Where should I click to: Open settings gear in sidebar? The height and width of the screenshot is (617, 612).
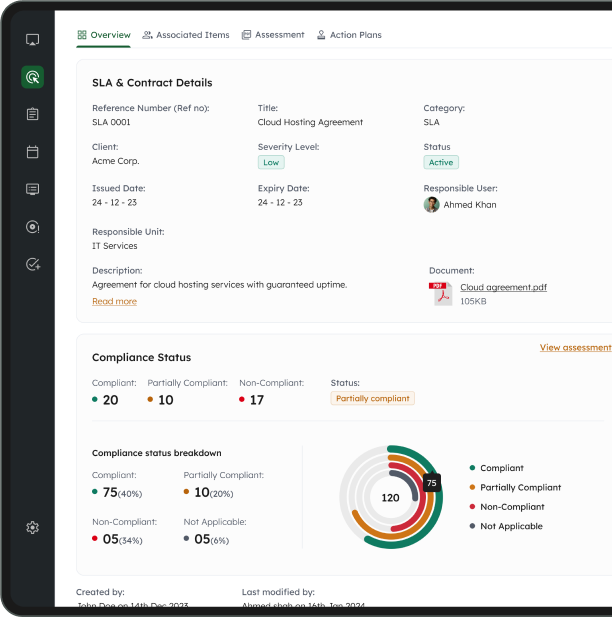(32, 527)
